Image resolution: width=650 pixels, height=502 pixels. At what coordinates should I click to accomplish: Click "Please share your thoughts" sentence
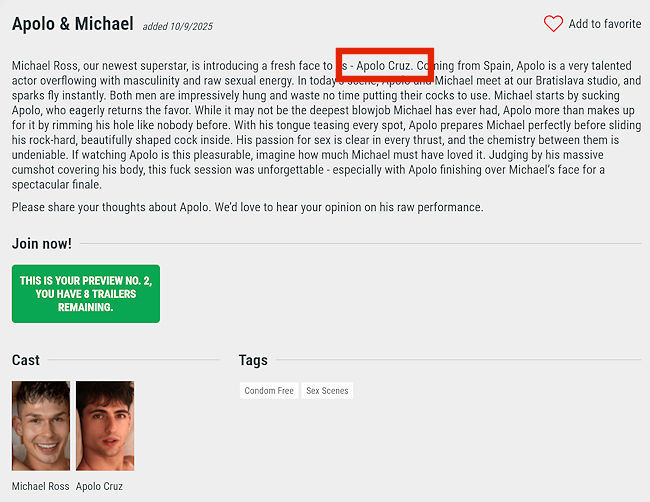tap(247, 207)
